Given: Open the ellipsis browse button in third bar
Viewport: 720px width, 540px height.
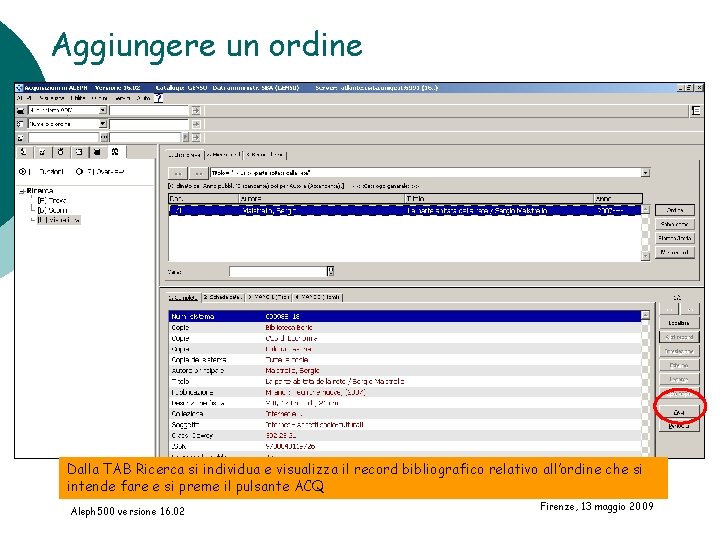Looking at the screenshot, I should click(x=104, y=137).
